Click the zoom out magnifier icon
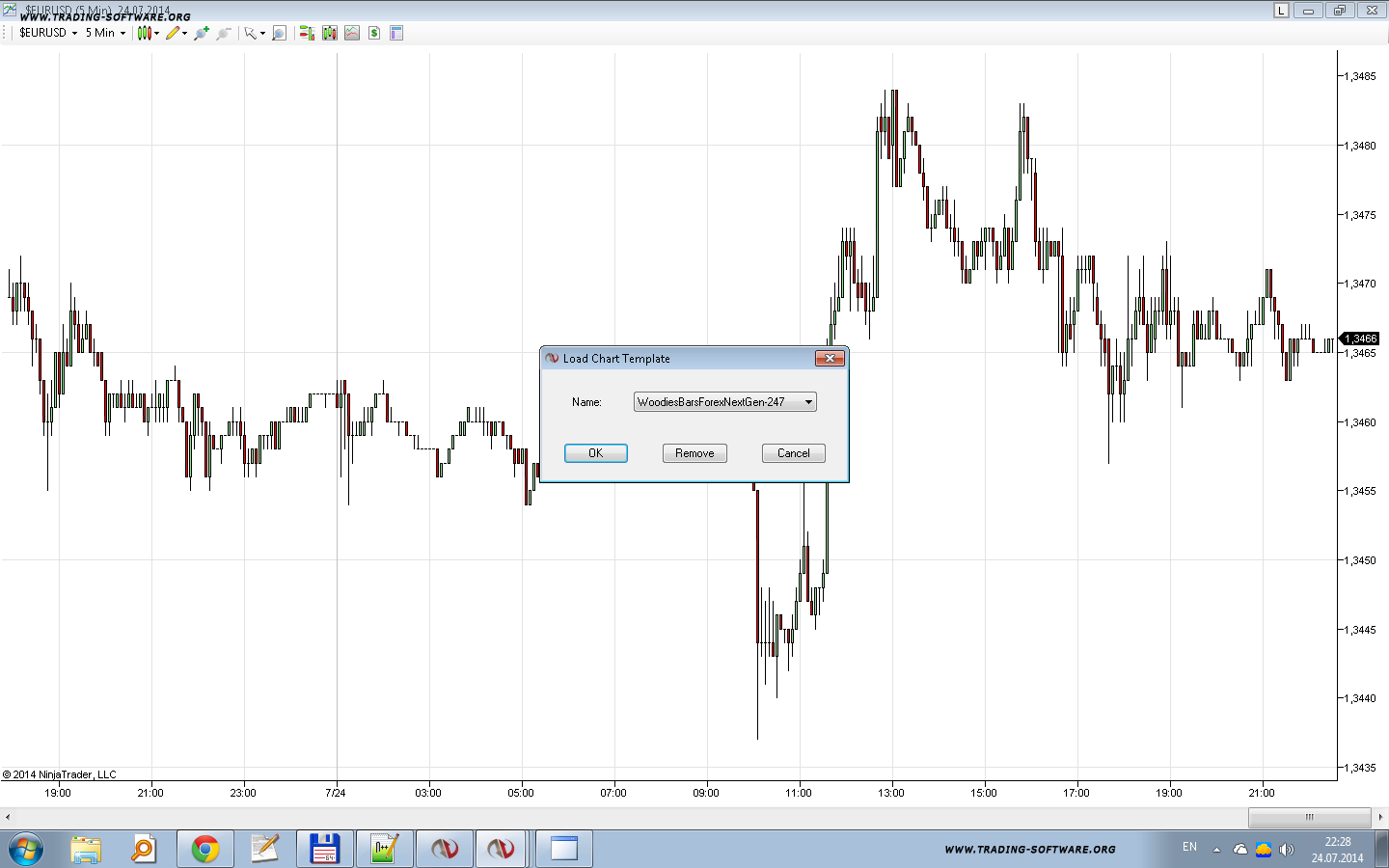 (223, 33)
